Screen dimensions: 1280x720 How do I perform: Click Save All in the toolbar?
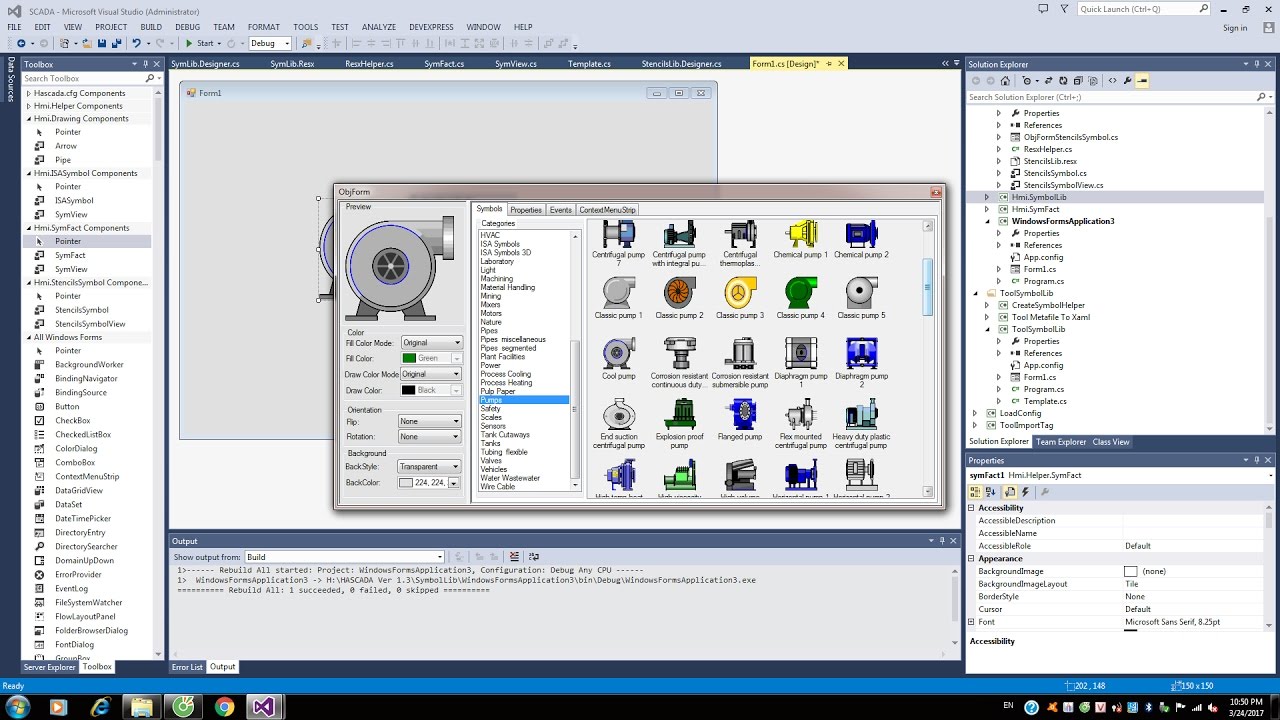pyautogui.click(x=115, y=43)
